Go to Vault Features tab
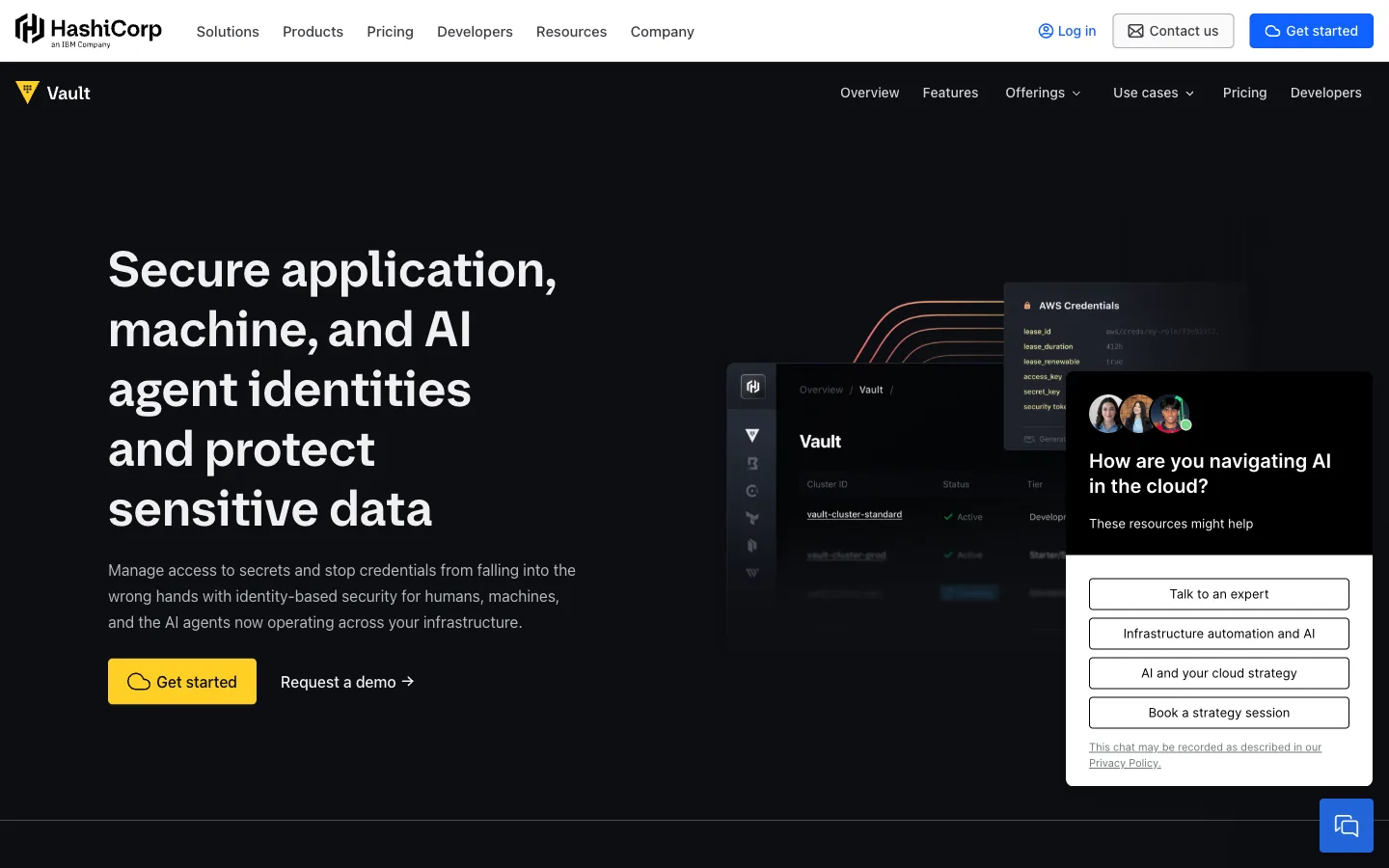Viewport: 1389px width, 868px height. (x=950, y=93)
